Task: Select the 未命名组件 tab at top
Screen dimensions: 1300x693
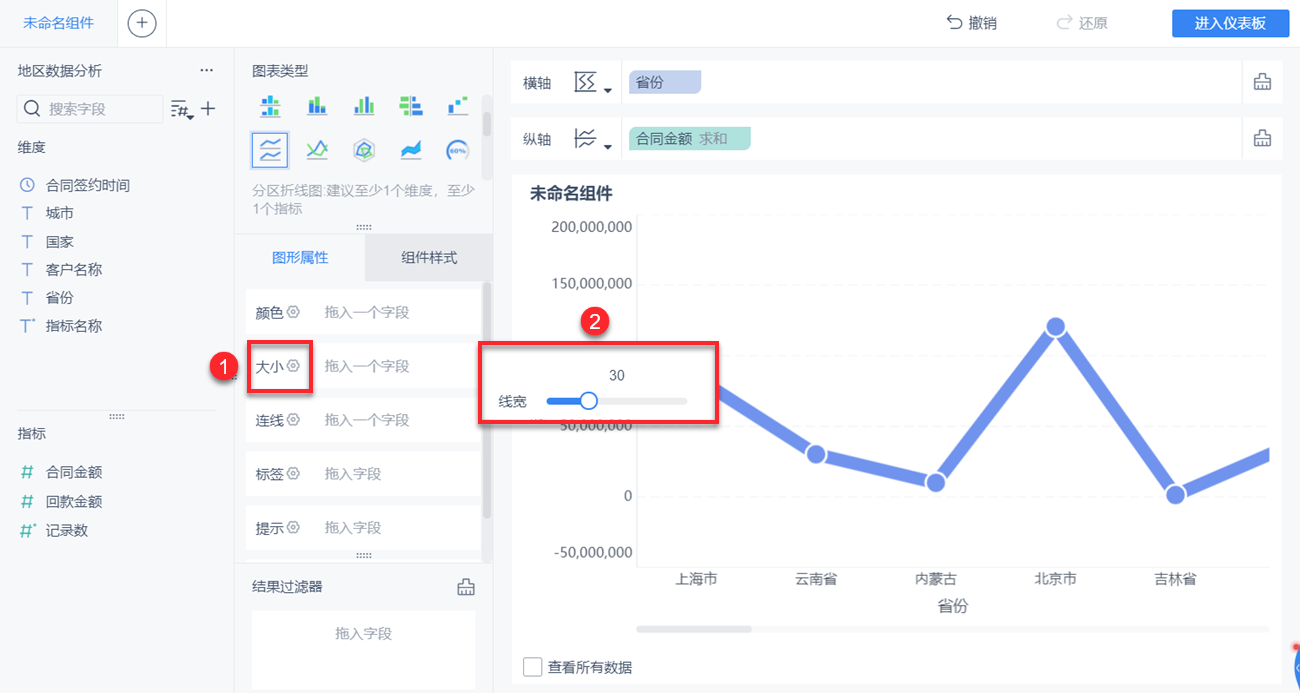Action: tap(59, 23)
